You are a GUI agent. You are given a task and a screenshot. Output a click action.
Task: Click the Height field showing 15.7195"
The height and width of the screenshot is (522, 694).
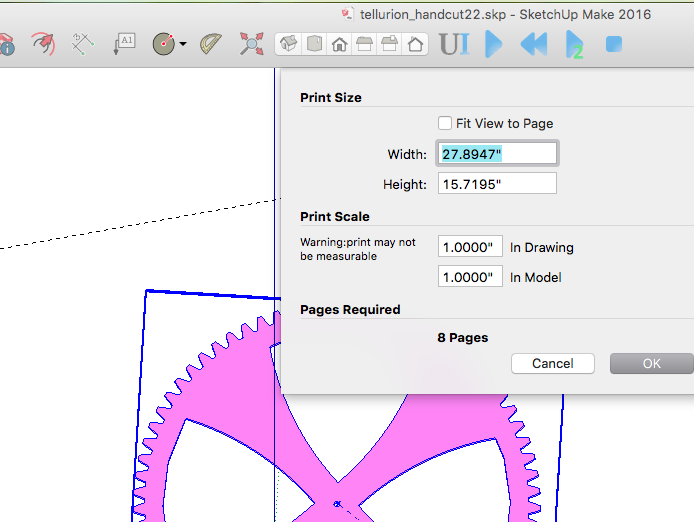tap(497, 184)
